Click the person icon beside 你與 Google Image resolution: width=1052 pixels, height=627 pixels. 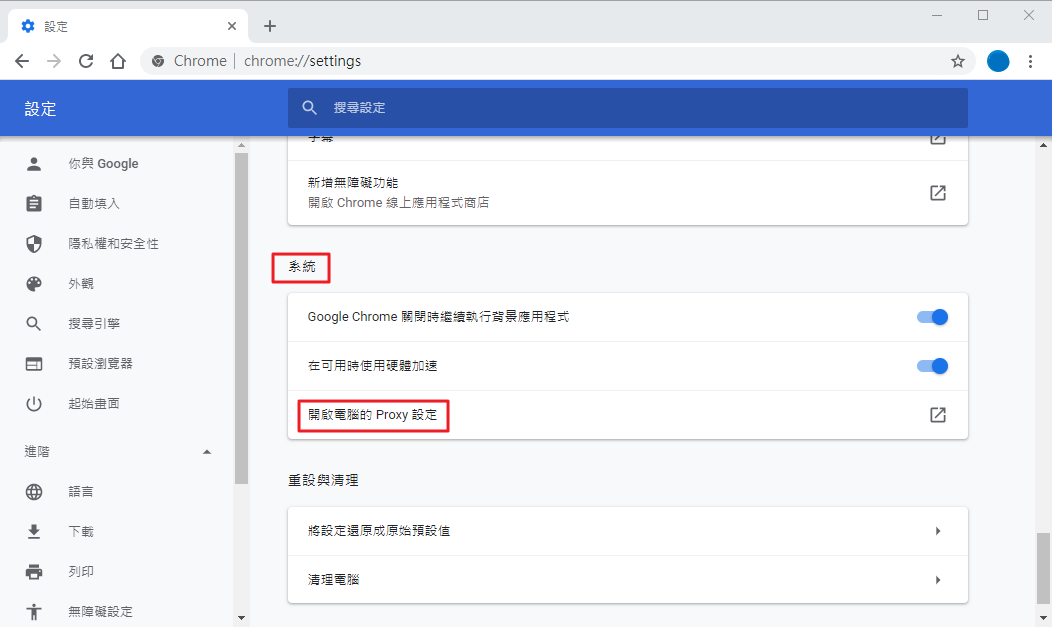(34, 164)
